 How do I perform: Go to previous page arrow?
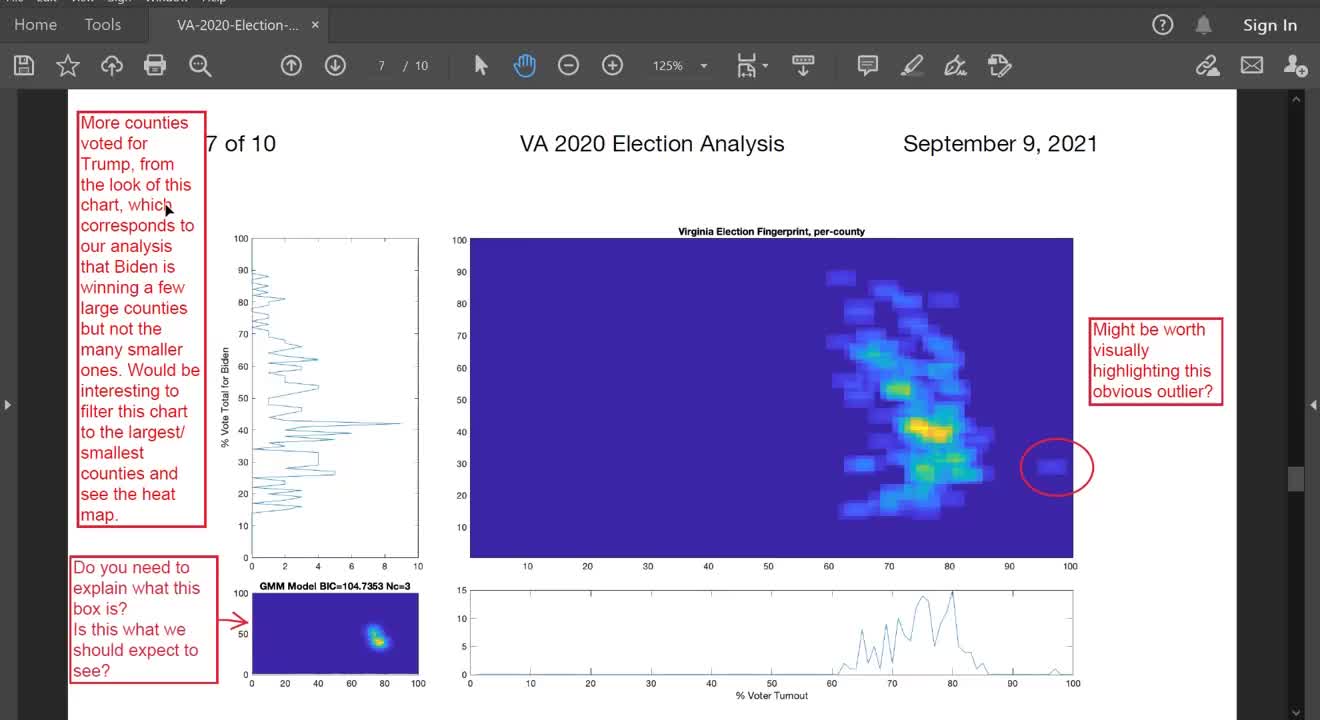(291, 66)
